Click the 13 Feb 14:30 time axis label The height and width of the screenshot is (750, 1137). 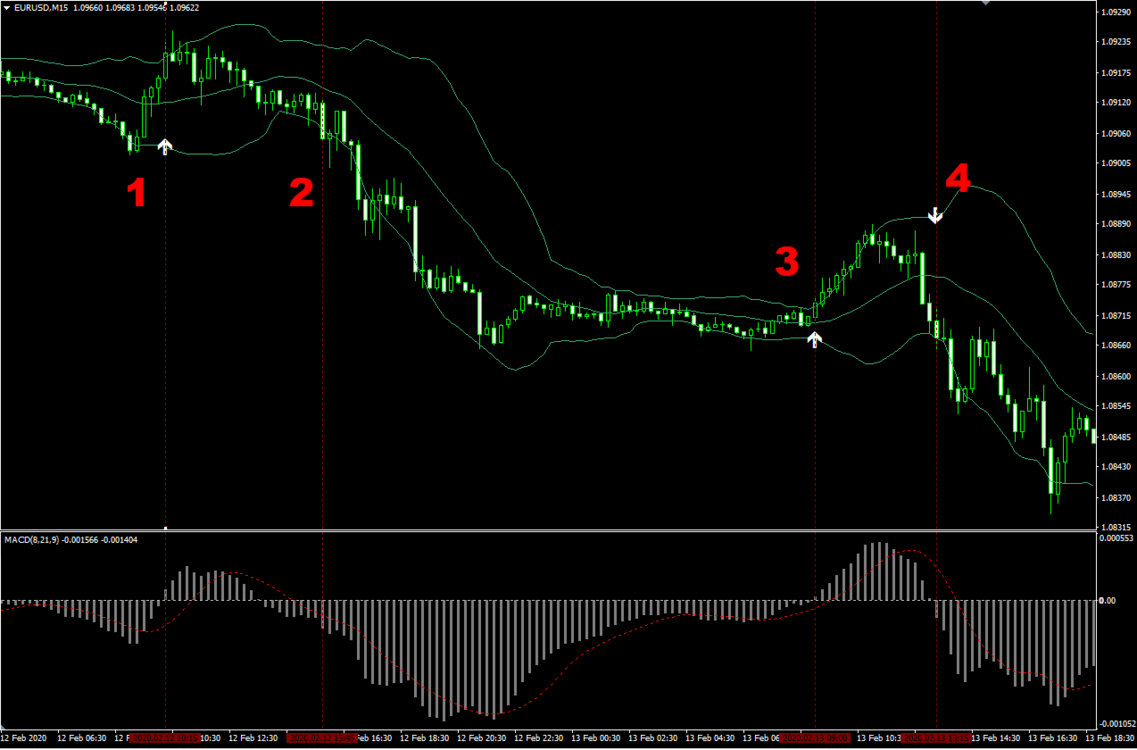coord(996,738)
